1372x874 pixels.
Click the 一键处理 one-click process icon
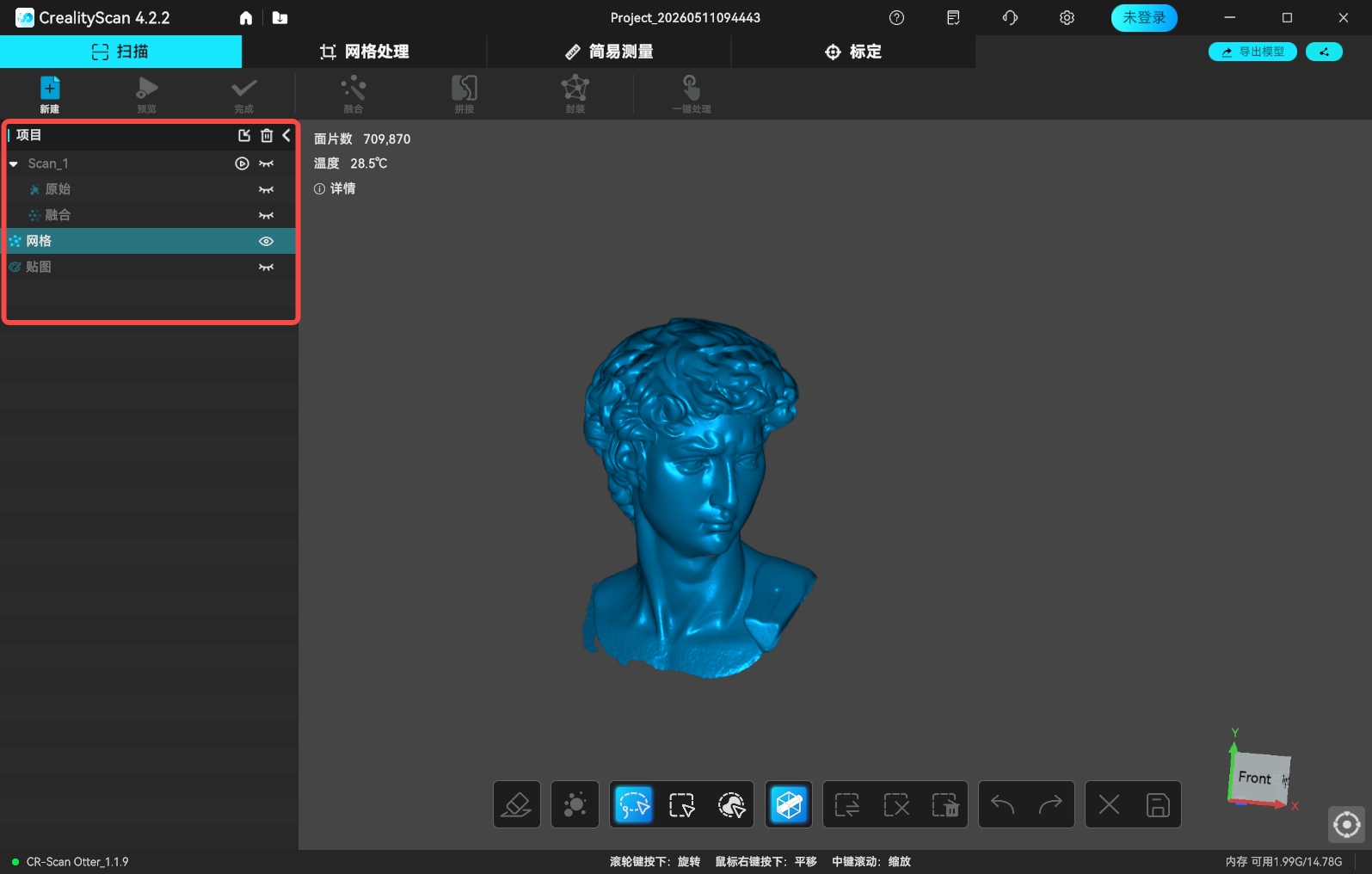[x=692, y=88]
